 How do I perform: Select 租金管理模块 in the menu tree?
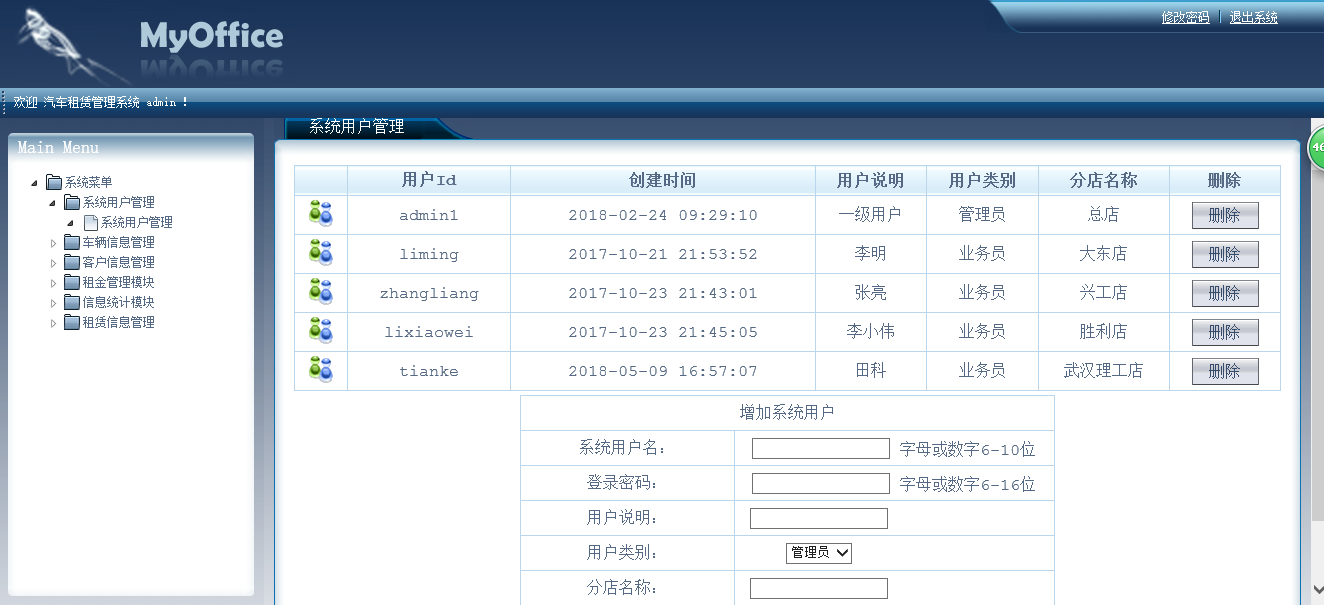119,282
